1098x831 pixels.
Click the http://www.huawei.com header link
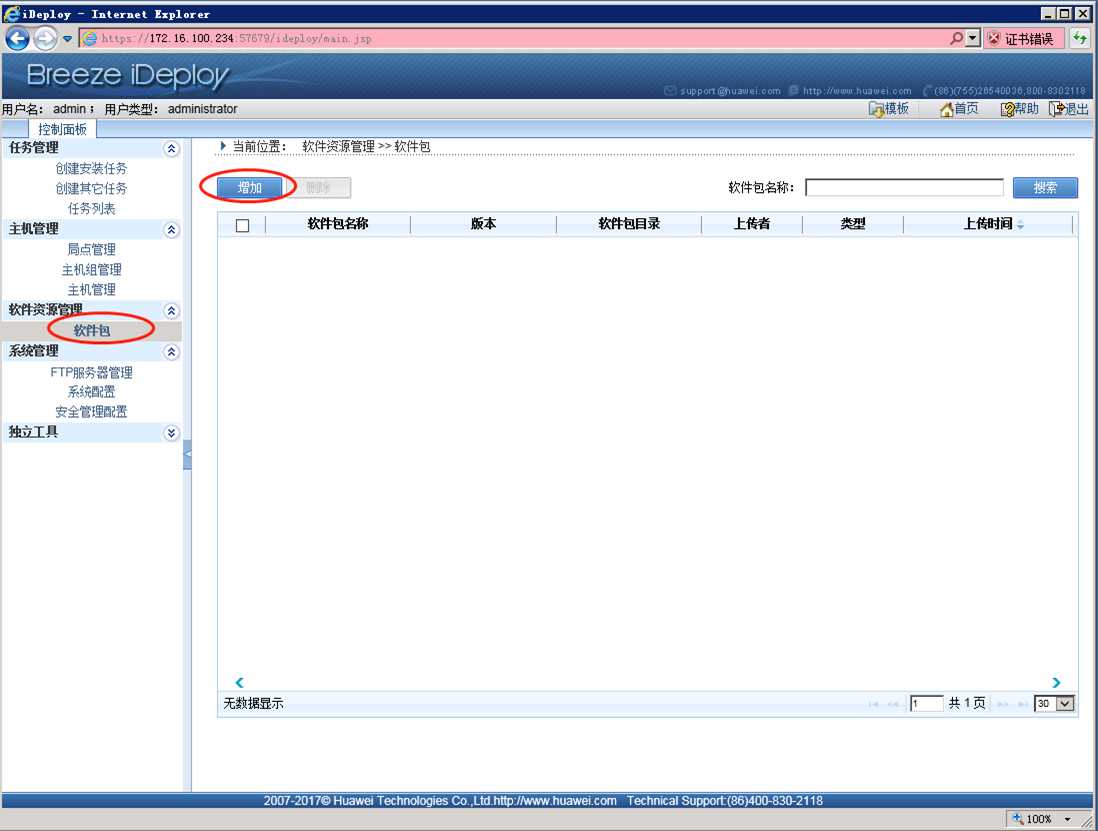[857, 91]
